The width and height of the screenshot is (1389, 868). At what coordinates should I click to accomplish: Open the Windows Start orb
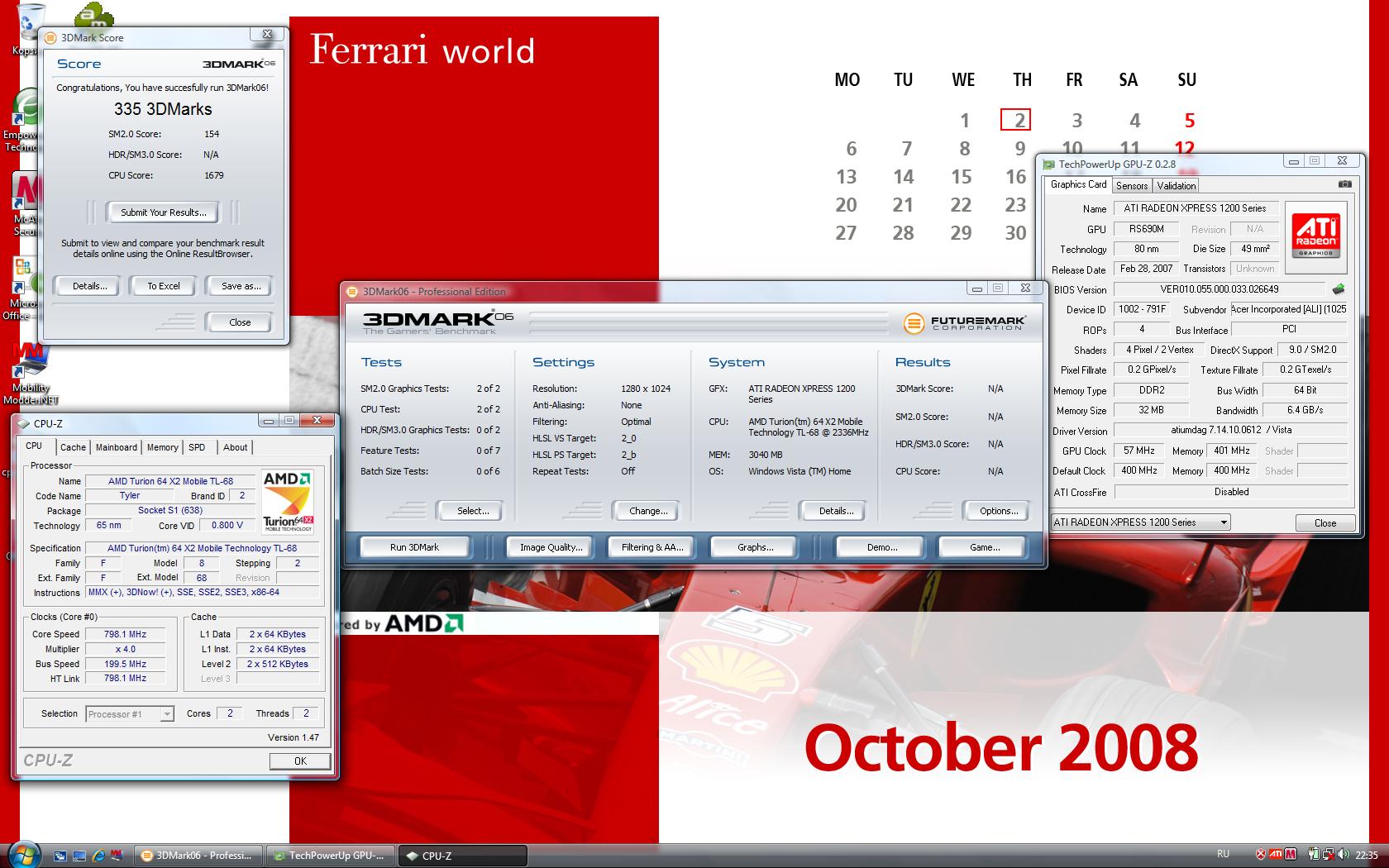[x=24, y=856]
